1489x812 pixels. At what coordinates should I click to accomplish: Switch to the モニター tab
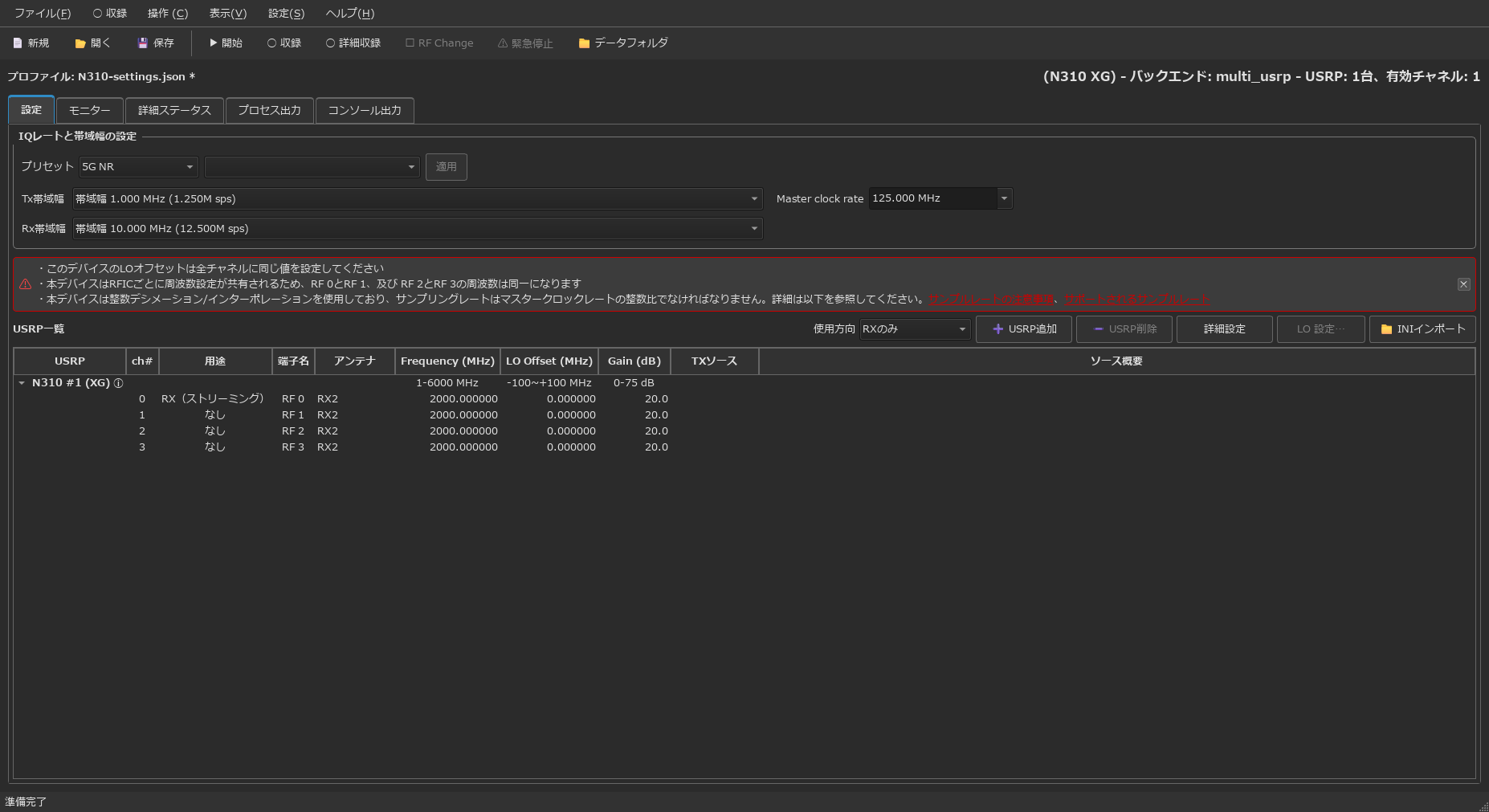(x=90, y=111)
